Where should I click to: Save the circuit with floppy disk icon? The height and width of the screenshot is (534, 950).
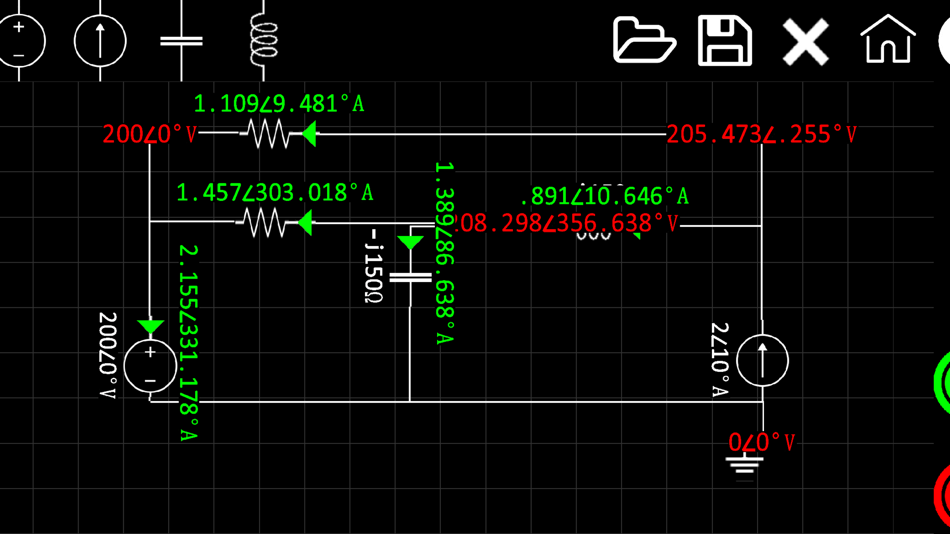(x=725, y=41)
